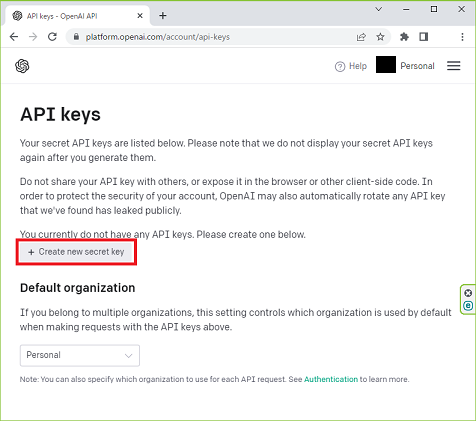Open the tab search chevron

tap(379, 9)
